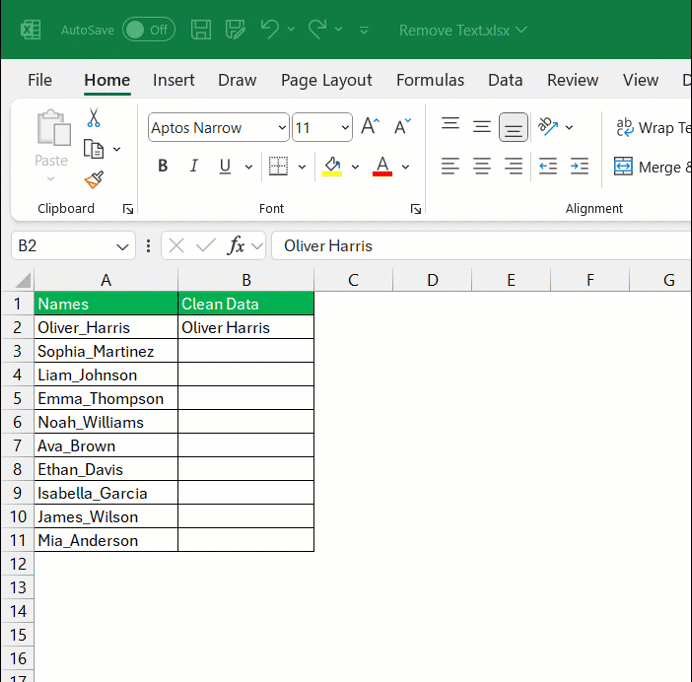Viewport: 692px width, 682px height.
Task: Toggle Italic formatting
Action: [193, 166]
